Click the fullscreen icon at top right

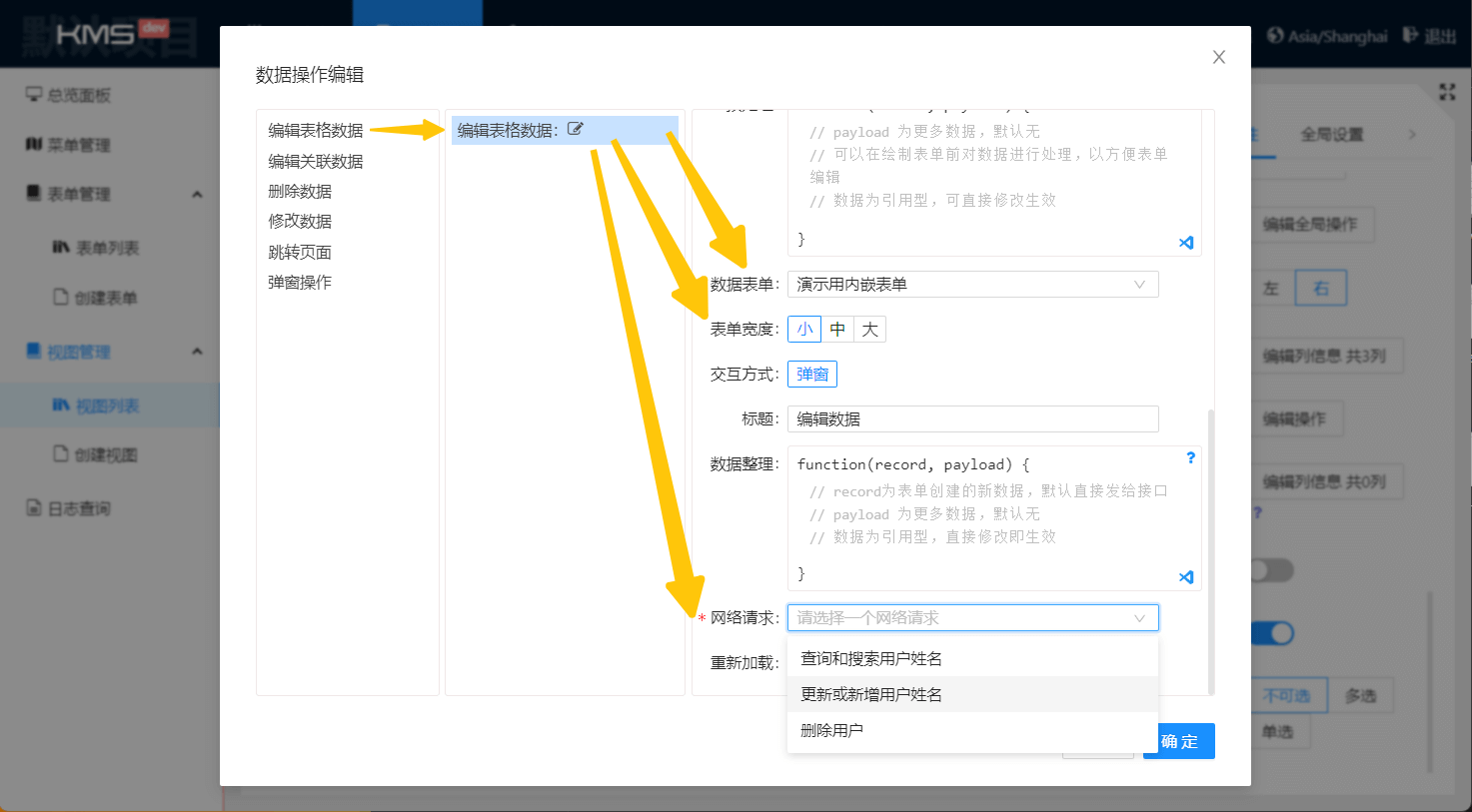pyautogui.click(x=1446, y=92)
